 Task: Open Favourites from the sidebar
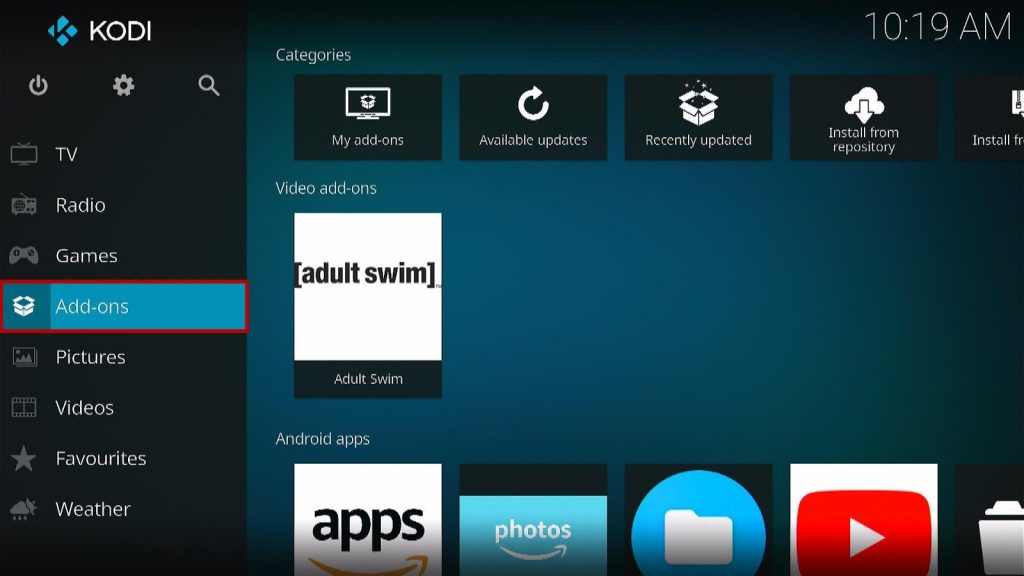(123, 458)
